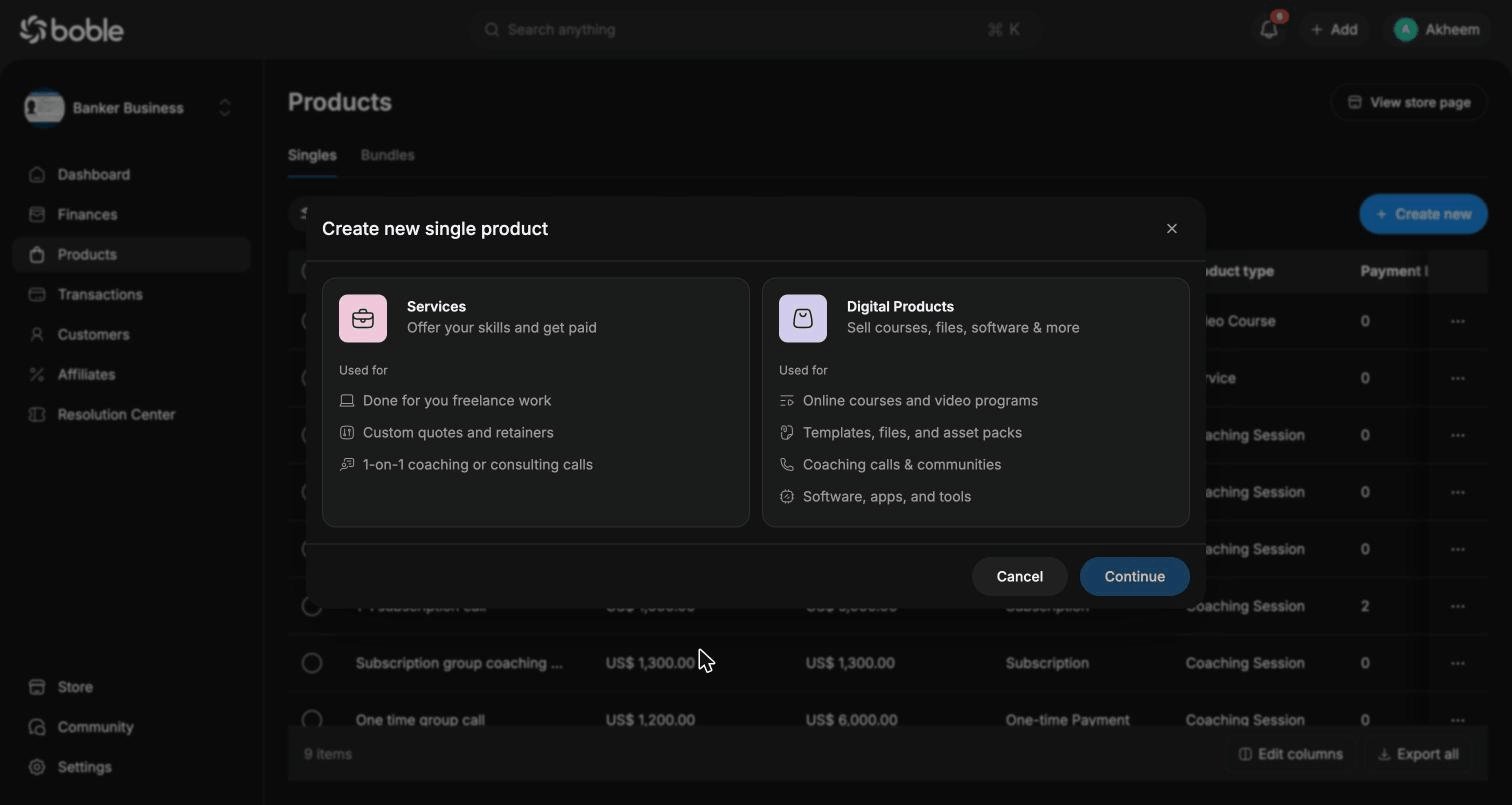
Task: Open Resolution Center in the sidebar
Action: (131, 415)
